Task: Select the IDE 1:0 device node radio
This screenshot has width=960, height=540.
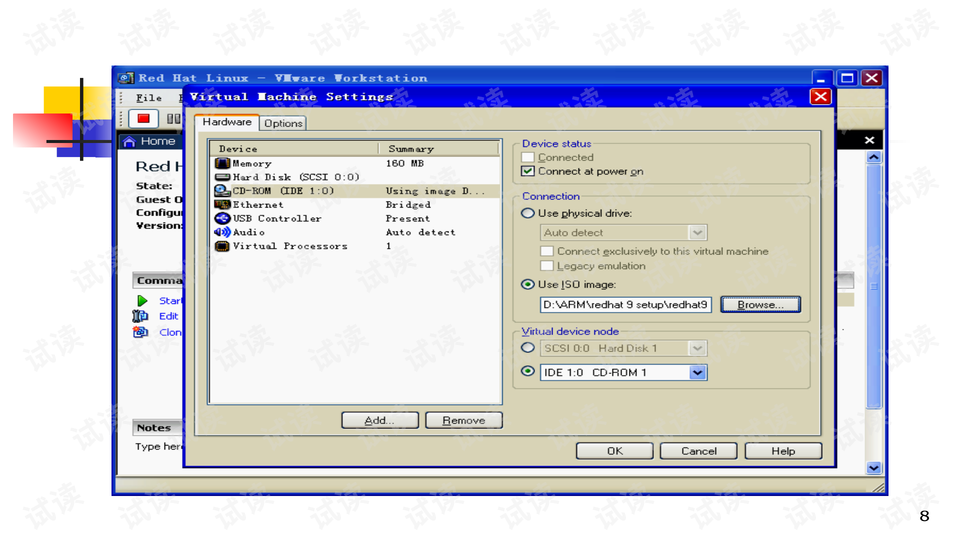Action: [527, 371]
